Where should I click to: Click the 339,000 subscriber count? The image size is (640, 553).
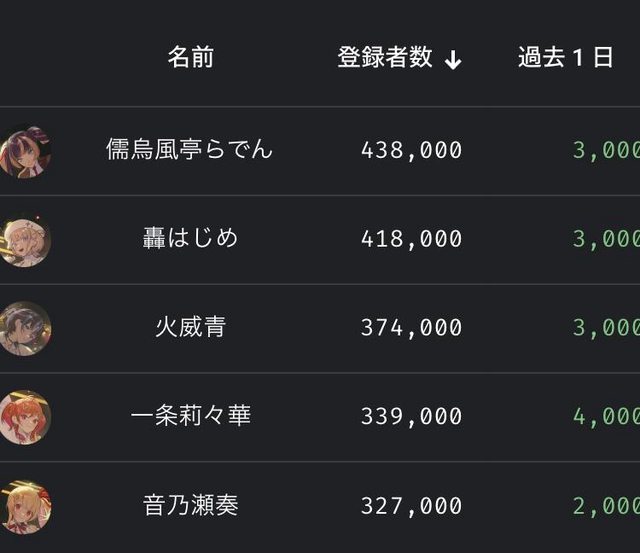pos(411,416)
